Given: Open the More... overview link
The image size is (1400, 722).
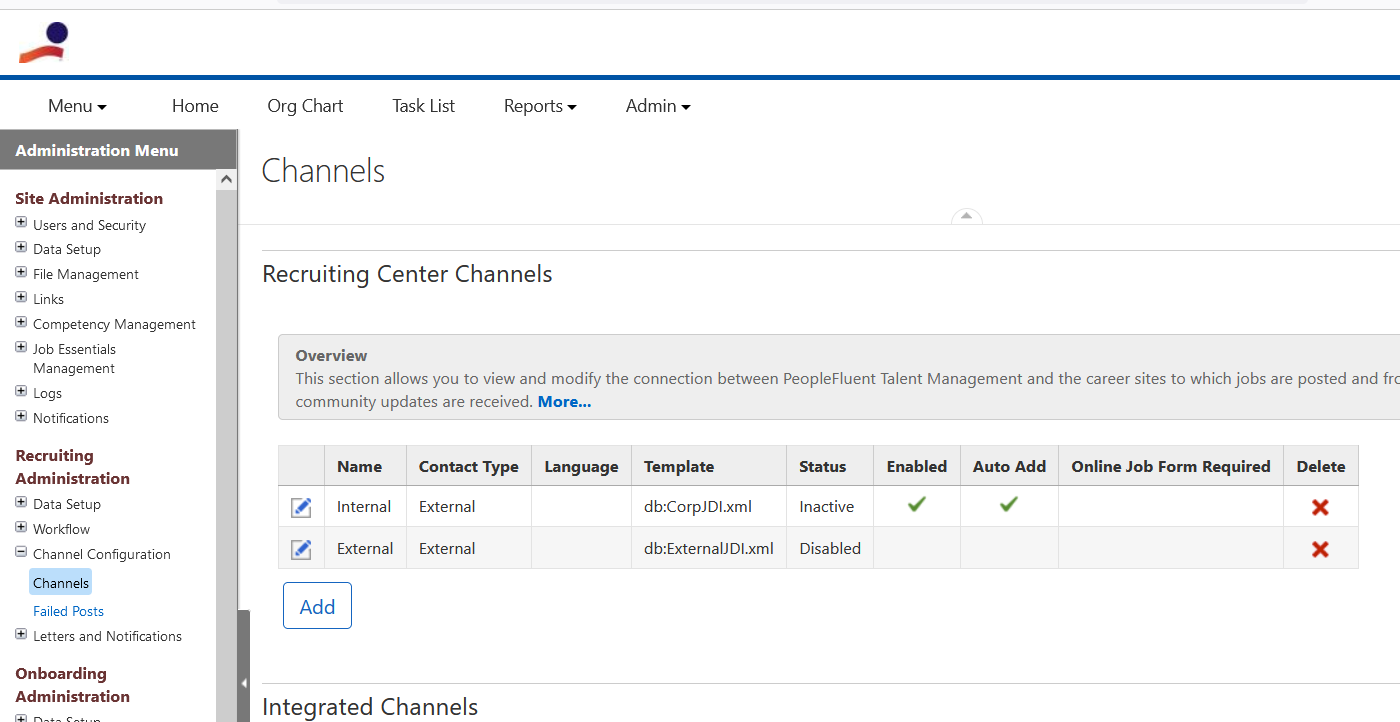Looking at the screenshot, I should 564,402.
